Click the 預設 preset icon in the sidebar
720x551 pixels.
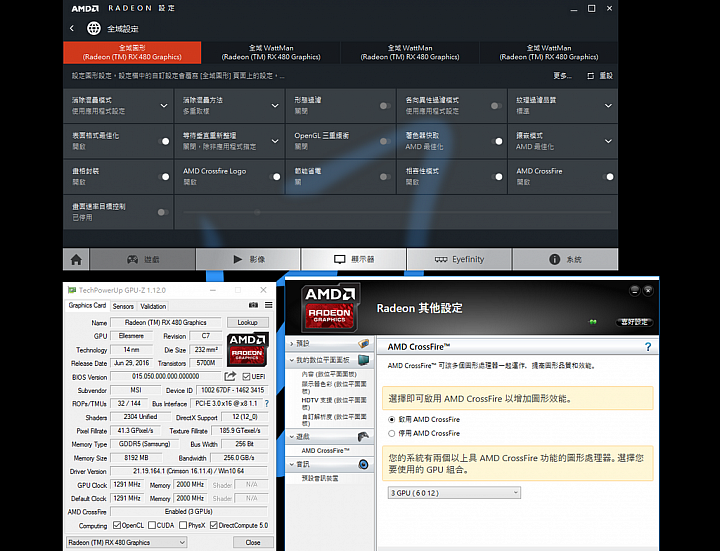(x=363, y=343)
